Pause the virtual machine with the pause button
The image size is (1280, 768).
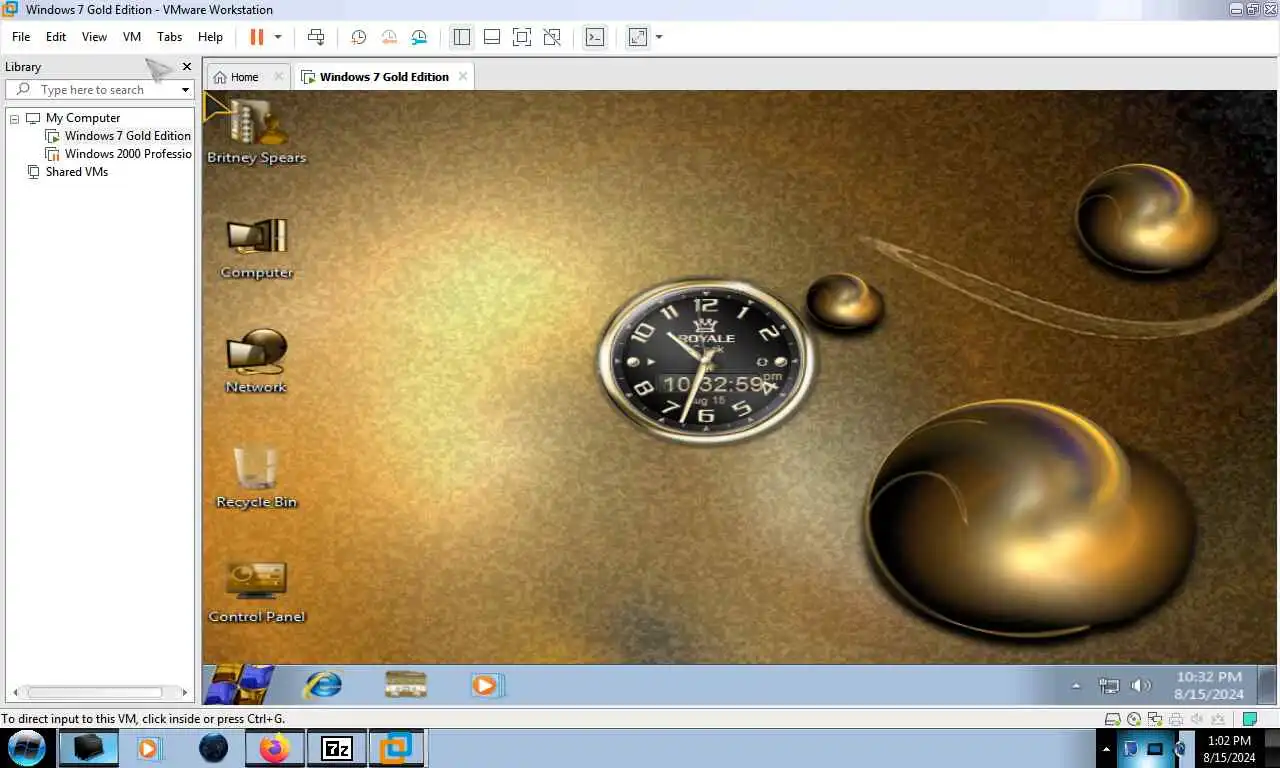(x=257, y=37)
